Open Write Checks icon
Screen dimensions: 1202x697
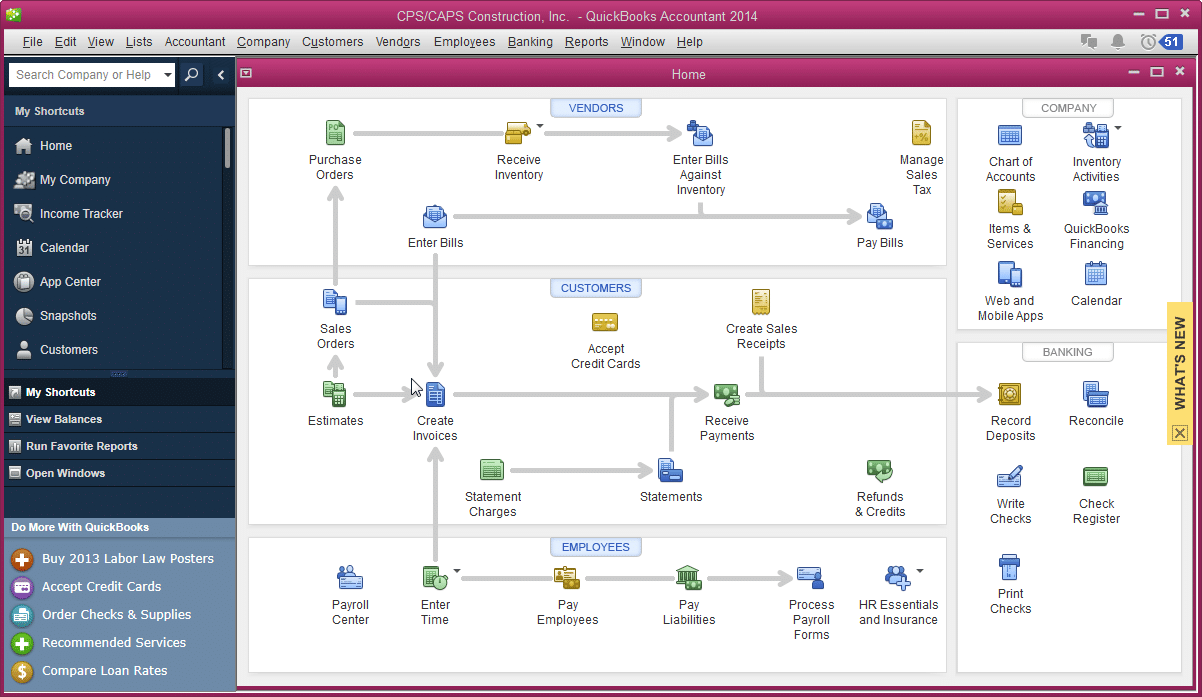point(1010,476)
